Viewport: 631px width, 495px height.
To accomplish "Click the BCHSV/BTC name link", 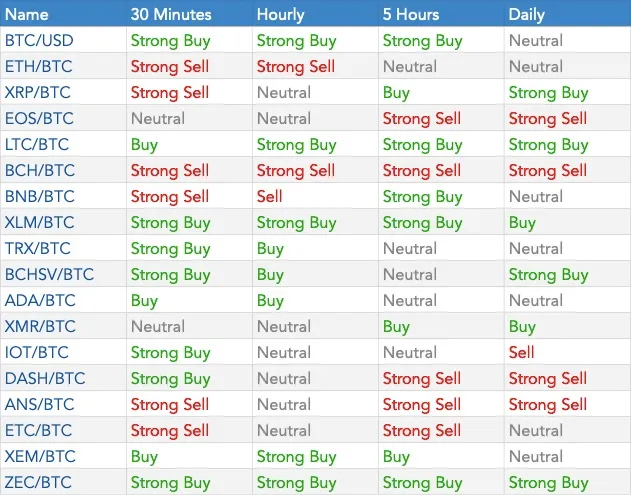I will pyautogui.click(x=49, y=274).
